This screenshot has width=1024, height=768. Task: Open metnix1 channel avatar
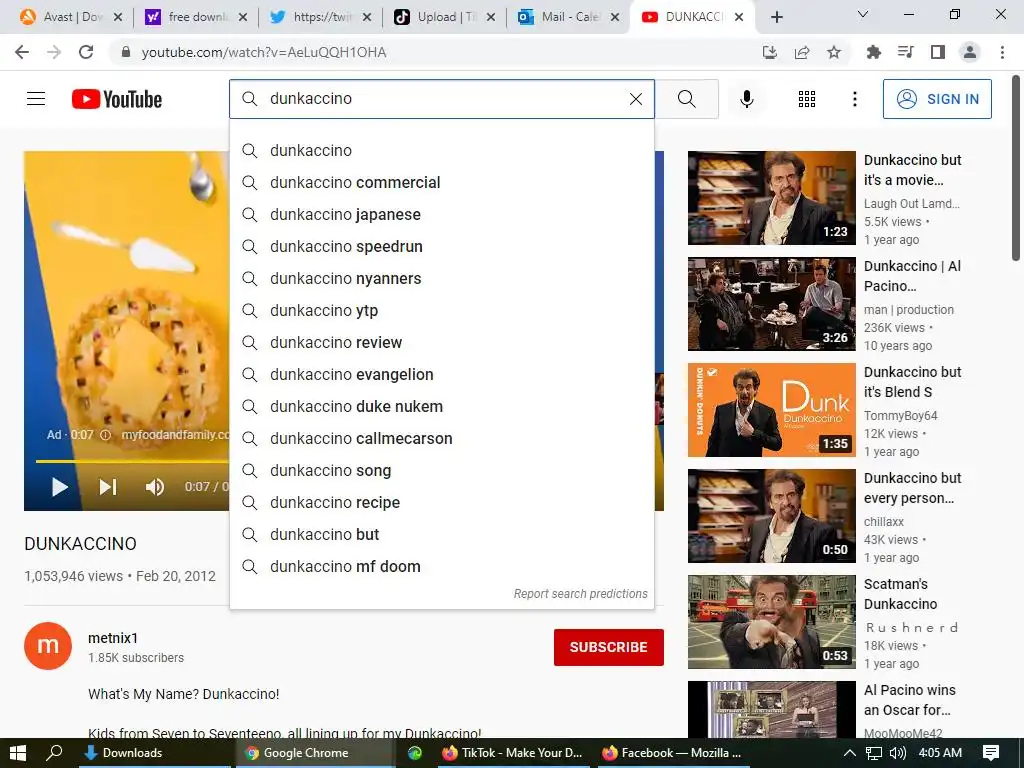point(48,646)
